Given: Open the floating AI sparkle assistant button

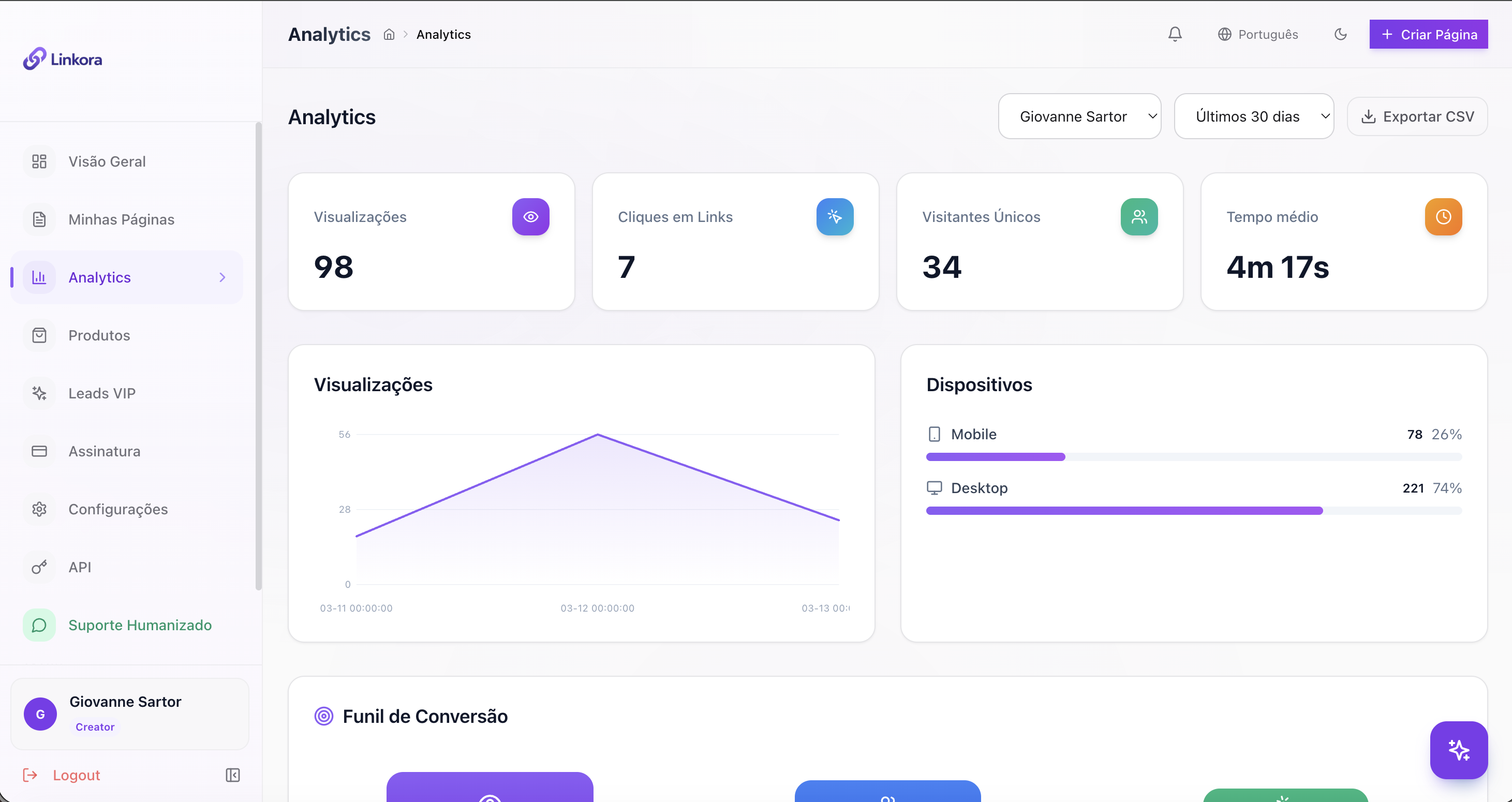Looking at the screenshot, I should (1459, 750).
